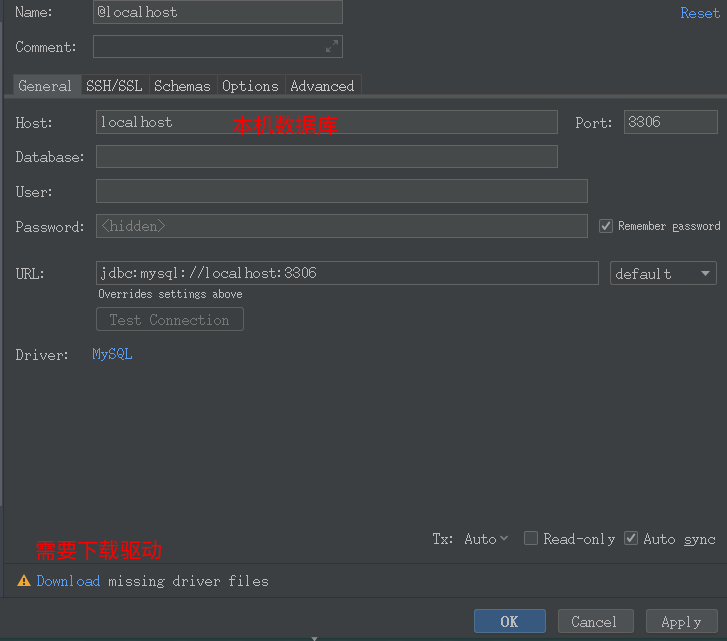Click the Test Connection button
Screen dimensions: 727x641
pos(170,319)
